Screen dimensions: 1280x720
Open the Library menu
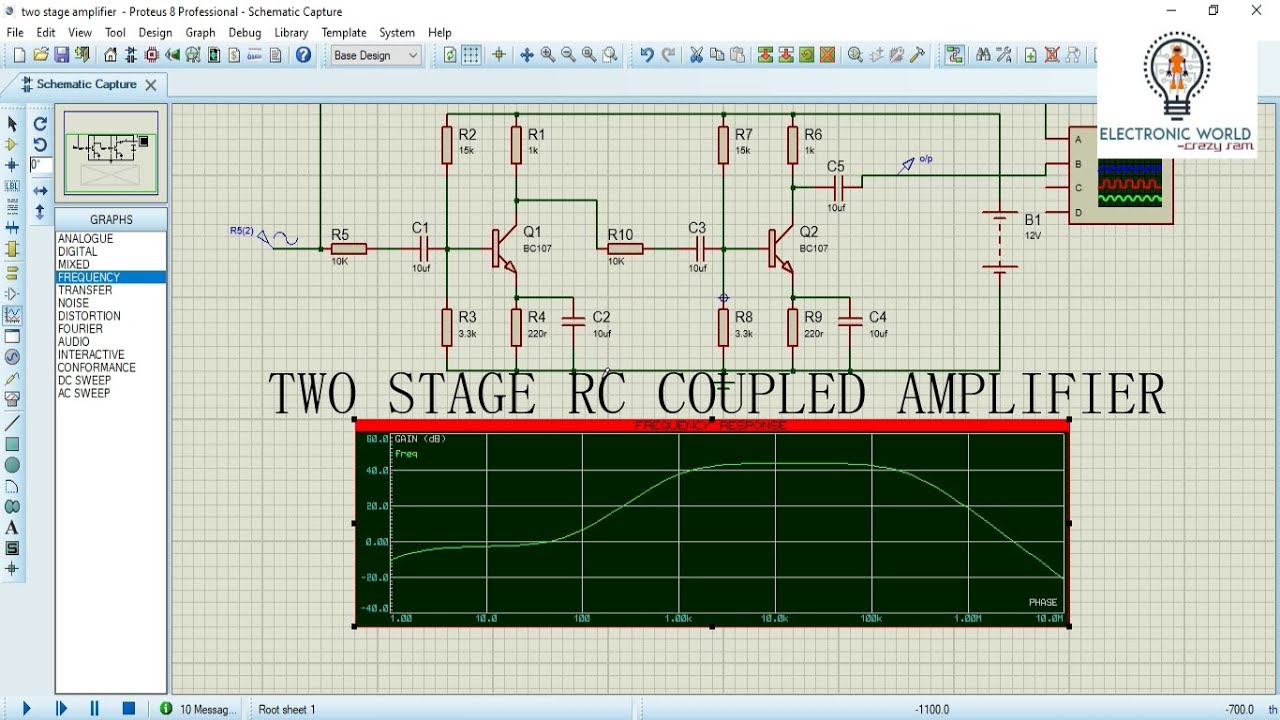pos(291,32)
